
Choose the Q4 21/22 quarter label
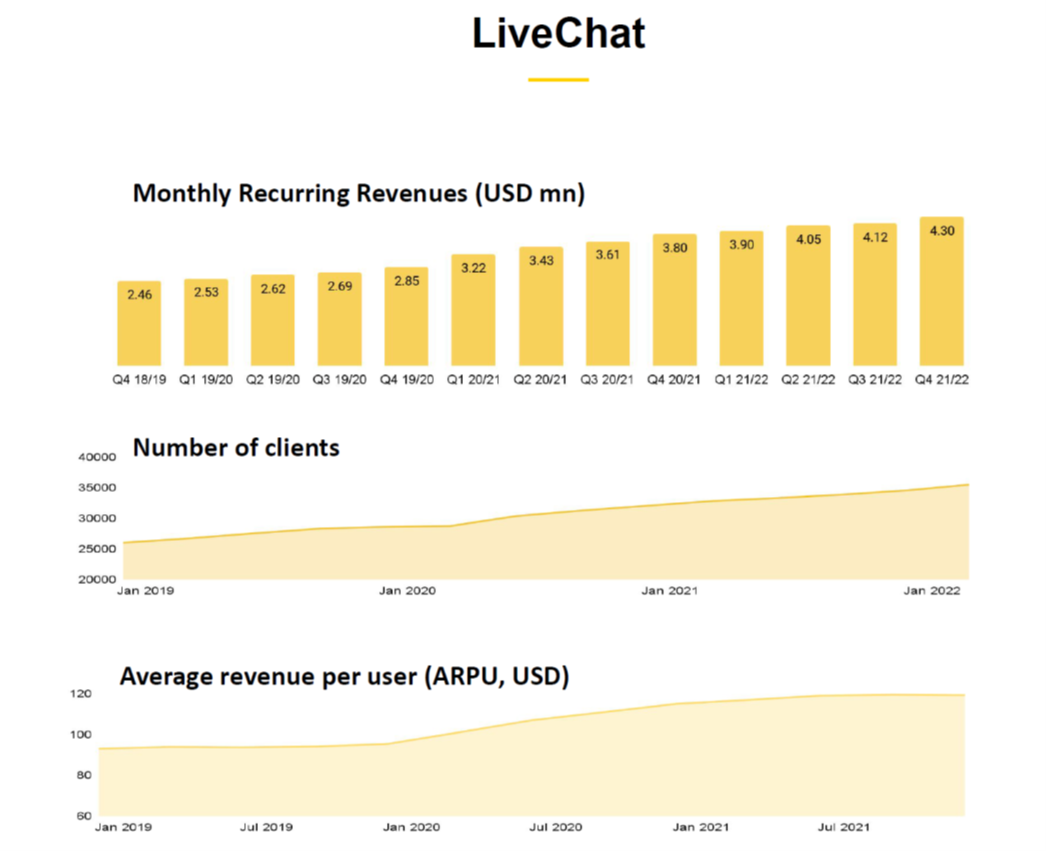point(942,380)
